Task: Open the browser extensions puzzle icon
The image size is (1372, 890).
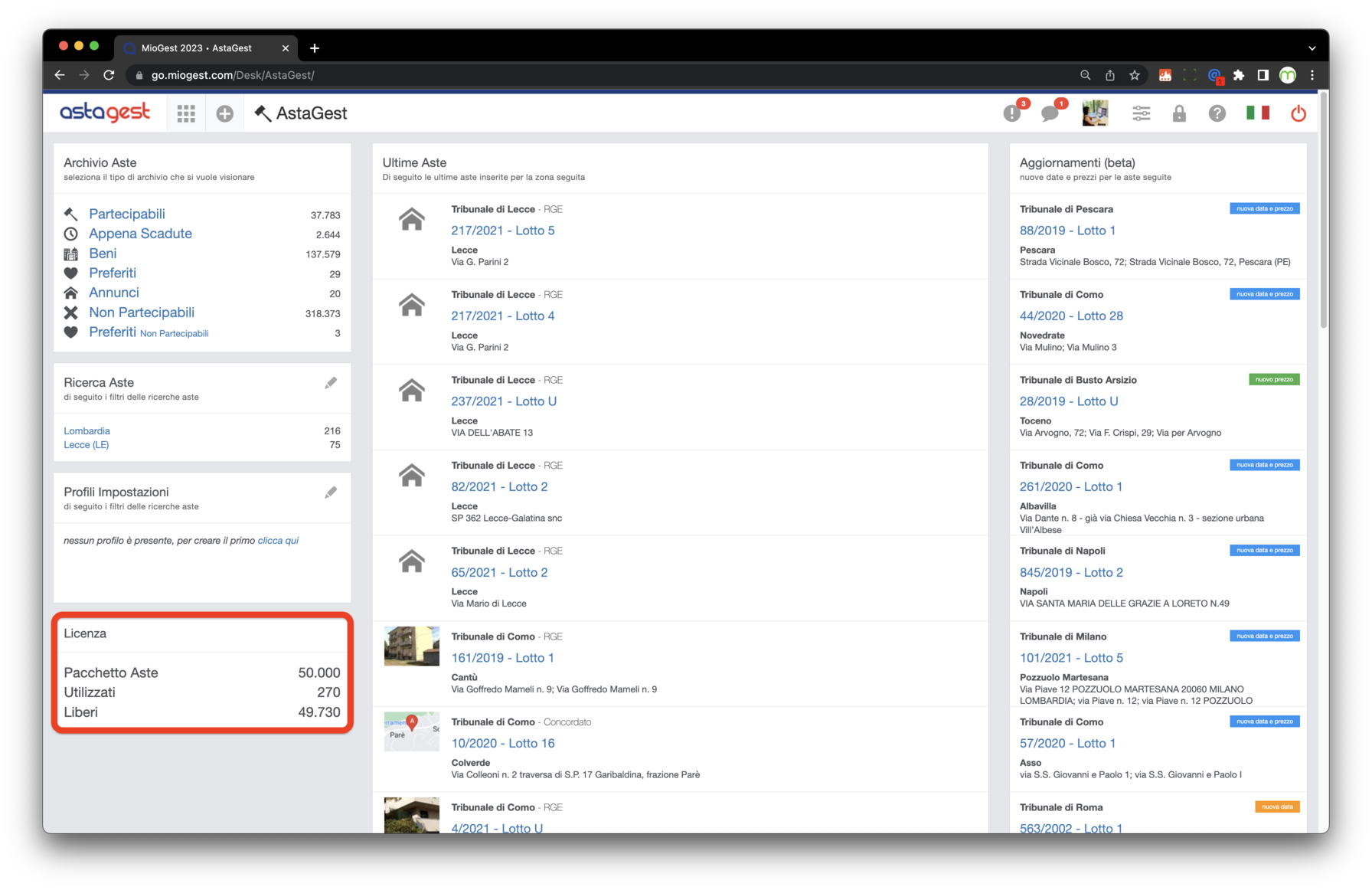Action: 1239,75
